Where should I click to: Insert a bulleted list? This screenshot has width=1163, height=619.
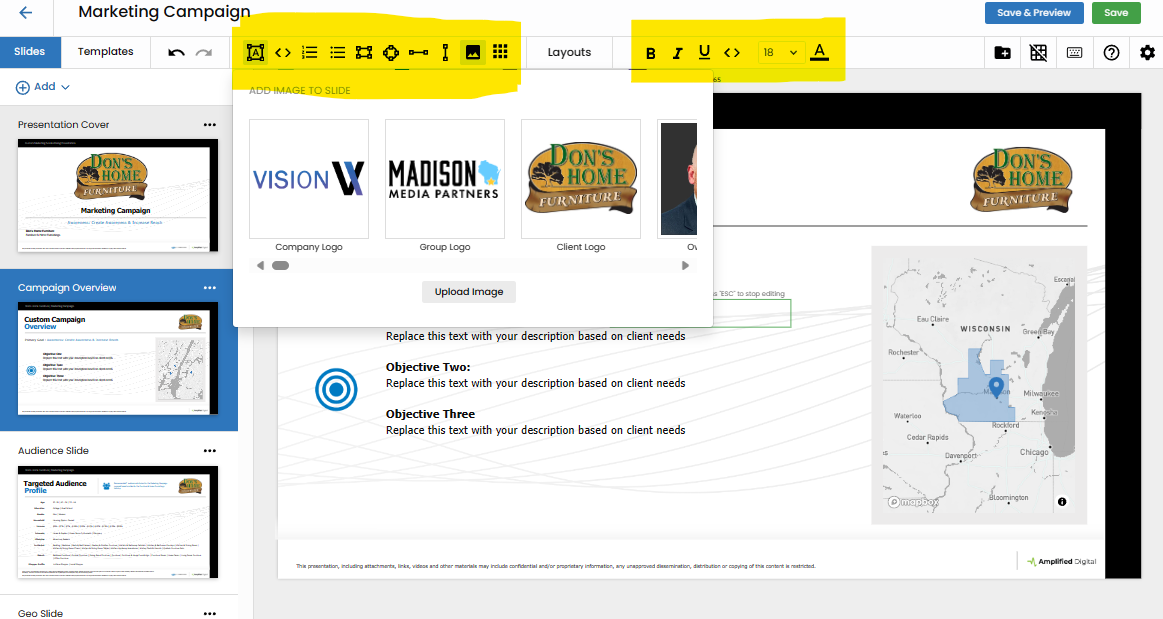click(x=337, y=52)
